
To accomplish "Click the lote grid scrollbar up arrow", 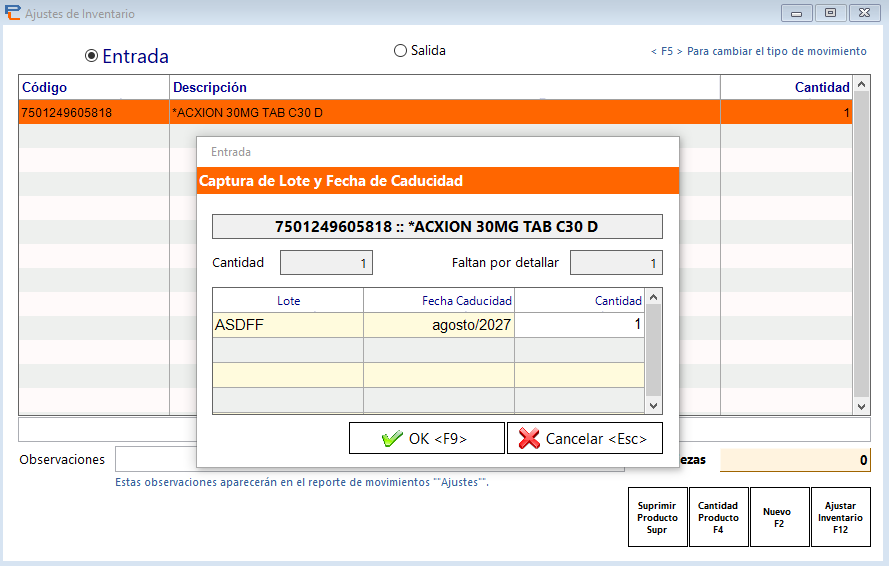I will click(x=653, y=297).
